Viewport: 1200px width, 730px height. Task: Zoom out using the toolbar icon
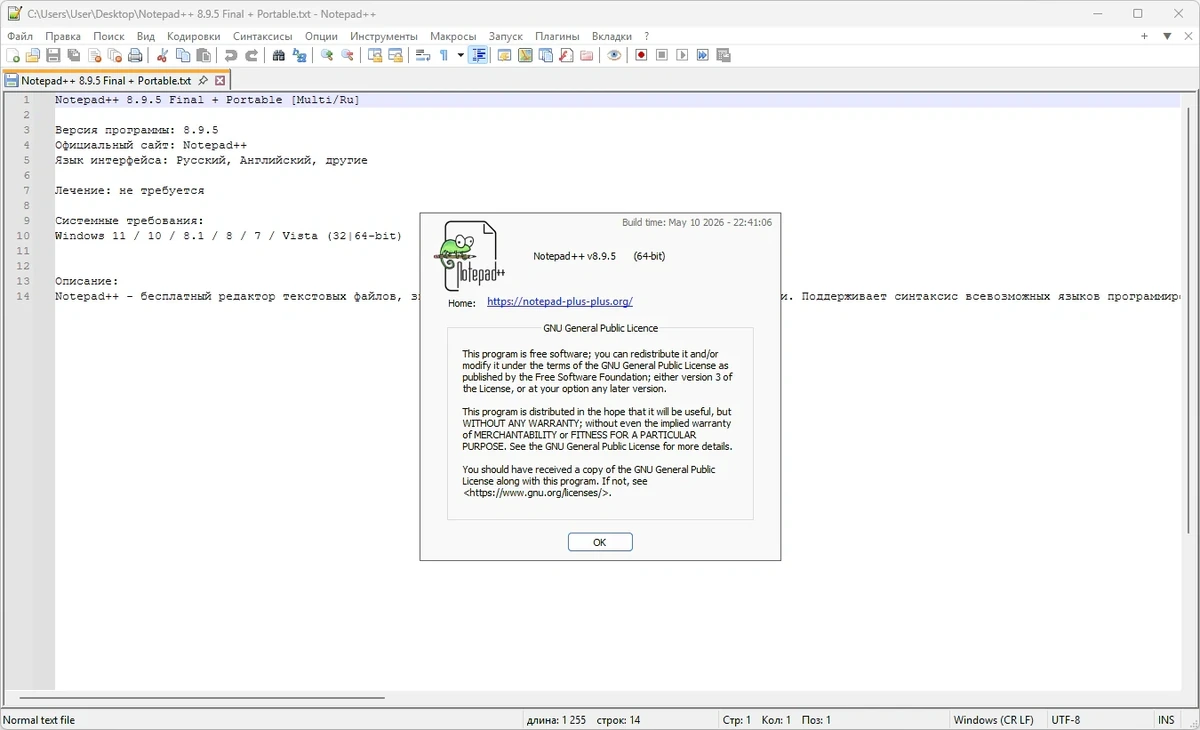tap(347, 55)
